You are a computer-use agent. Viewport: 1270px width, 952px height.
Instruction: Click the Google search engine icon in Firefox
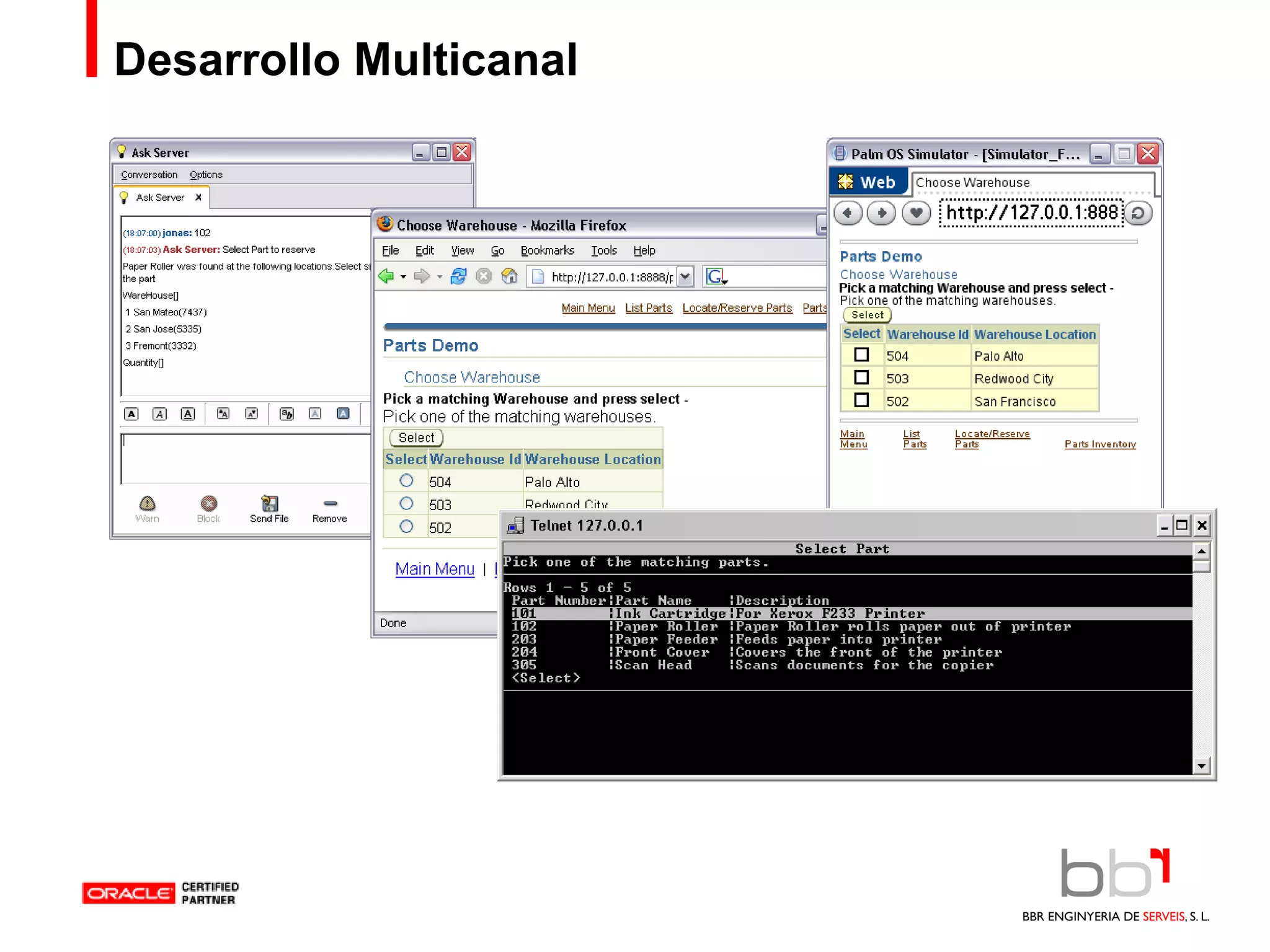[716, 276]
